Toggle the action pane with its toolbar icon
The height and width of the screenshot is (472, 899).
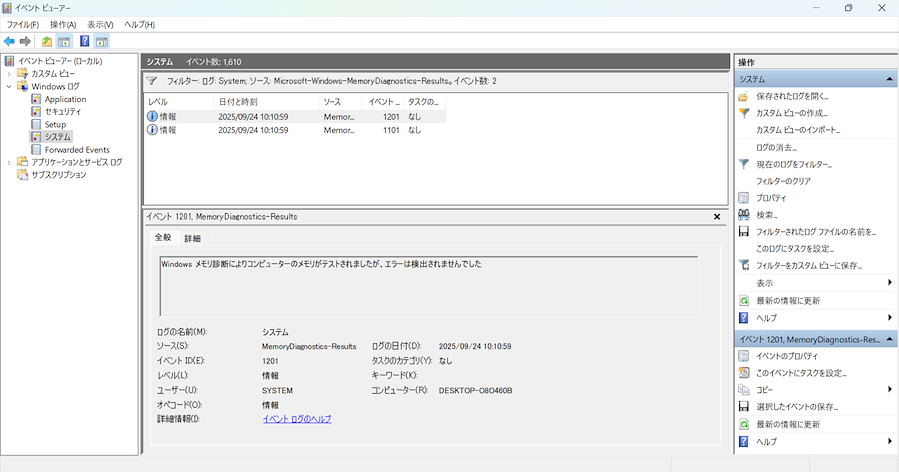point(102,41)
